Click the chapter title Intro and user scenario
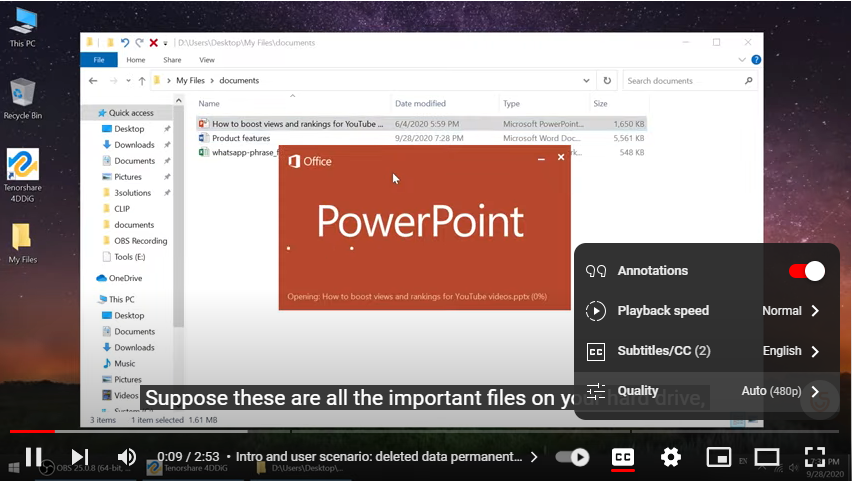The width and height of the screenshot is (854, 482). coord(379,457)
